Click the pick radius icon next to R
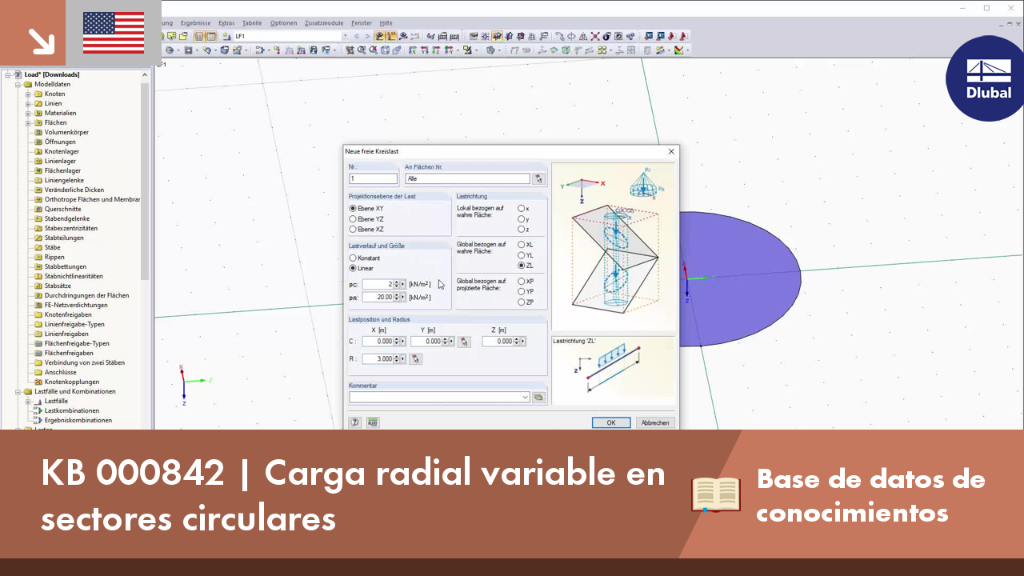1024x576 pixels. [416, 359]
